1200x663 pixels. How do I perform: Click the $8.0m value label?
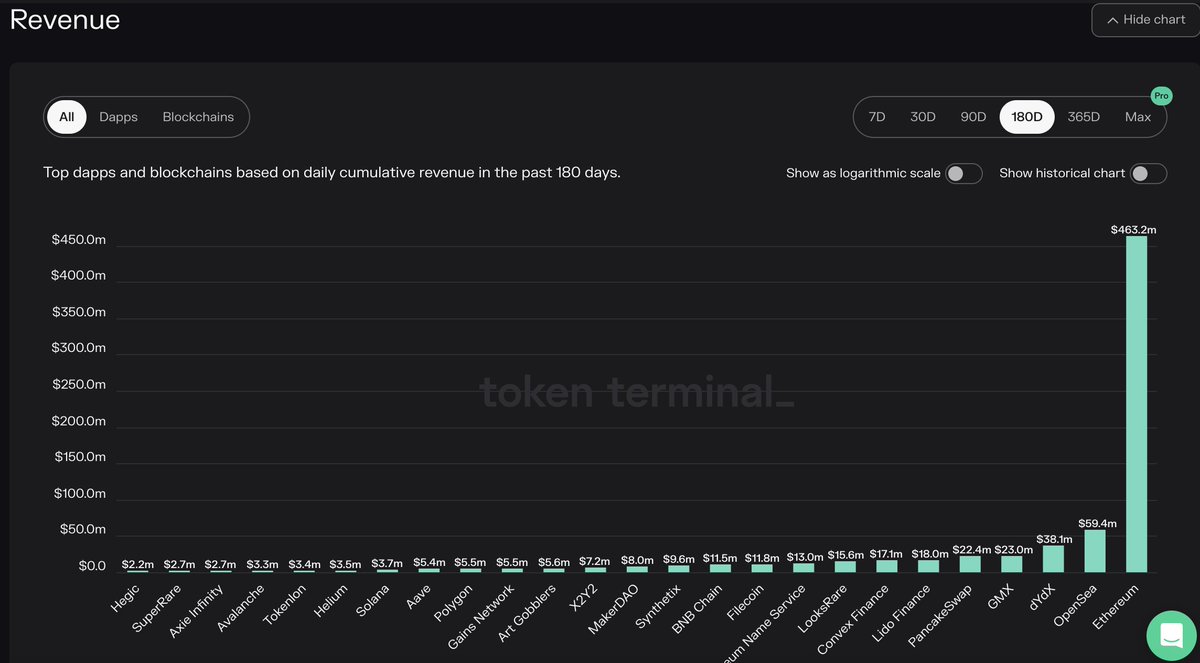click(x=637, y=560)
